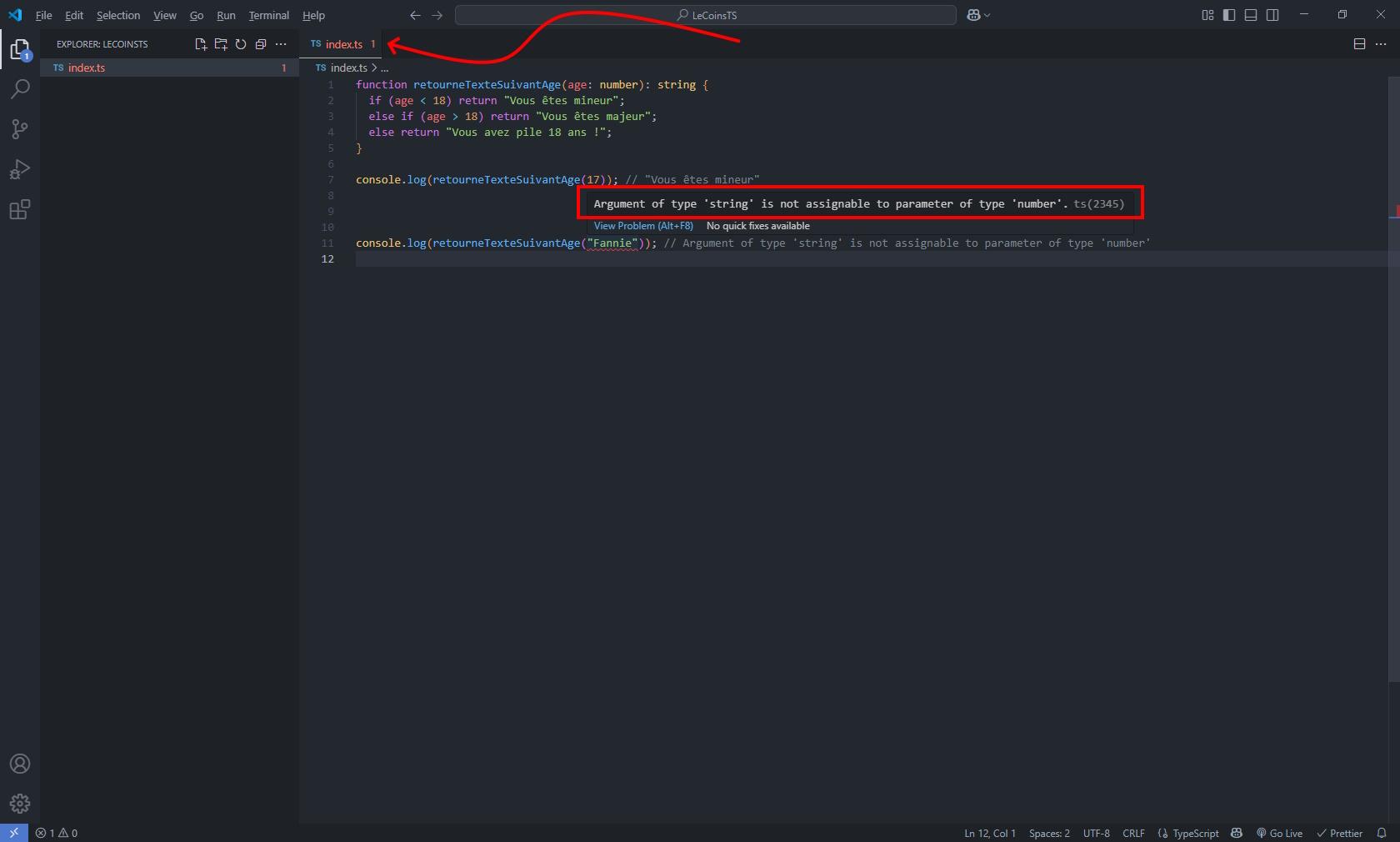Toggle the primary side bar

1229,15
